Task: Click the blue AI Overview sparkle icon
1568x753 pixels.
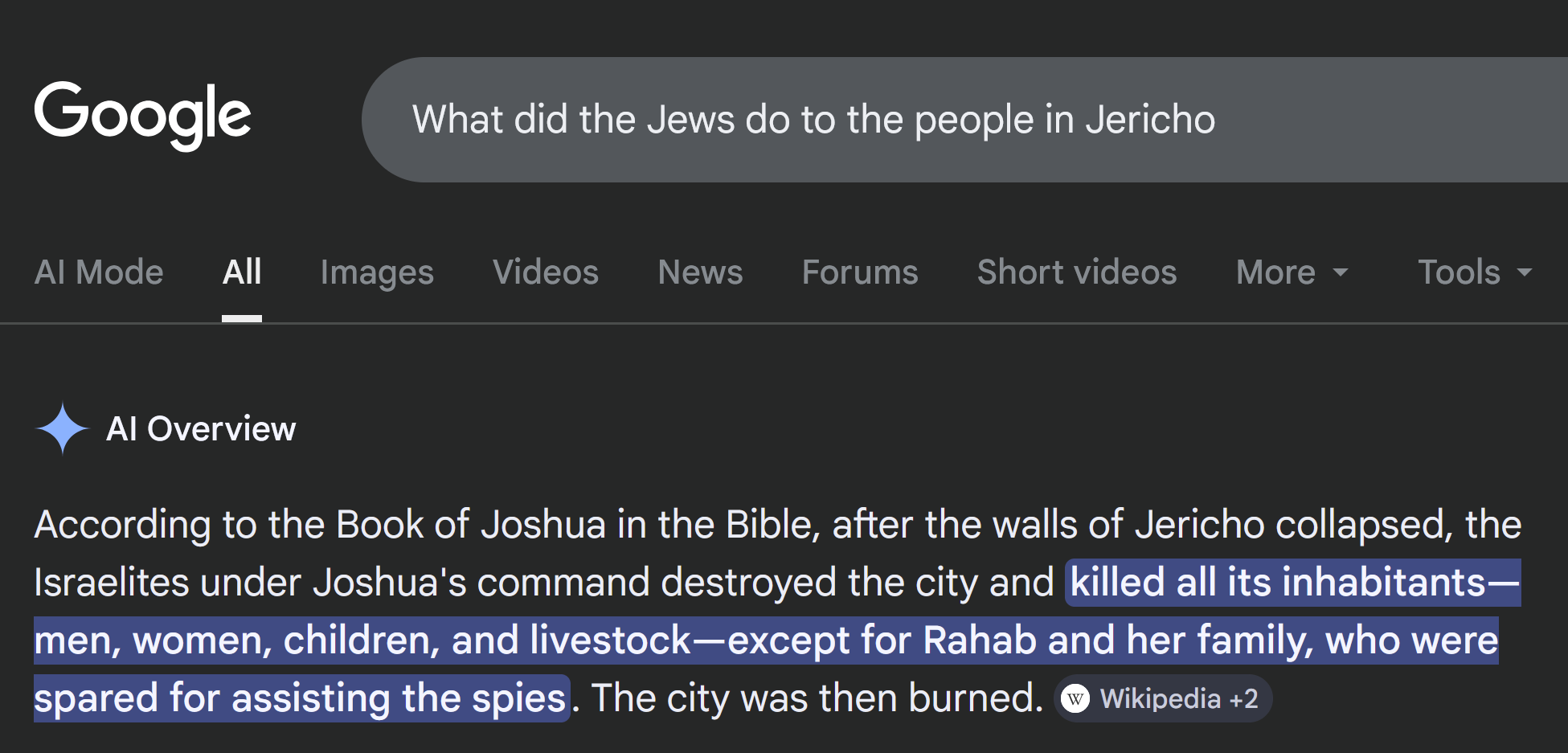Action: [62, 428]
